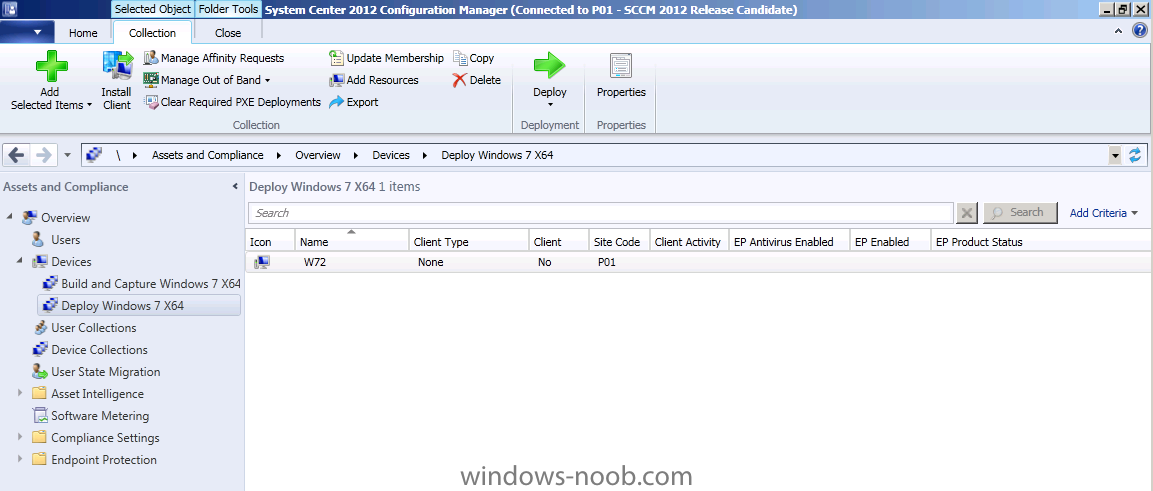This screenshot has width=1153, height=491.
Task: Click in the Search field
Action: (601, 213)
